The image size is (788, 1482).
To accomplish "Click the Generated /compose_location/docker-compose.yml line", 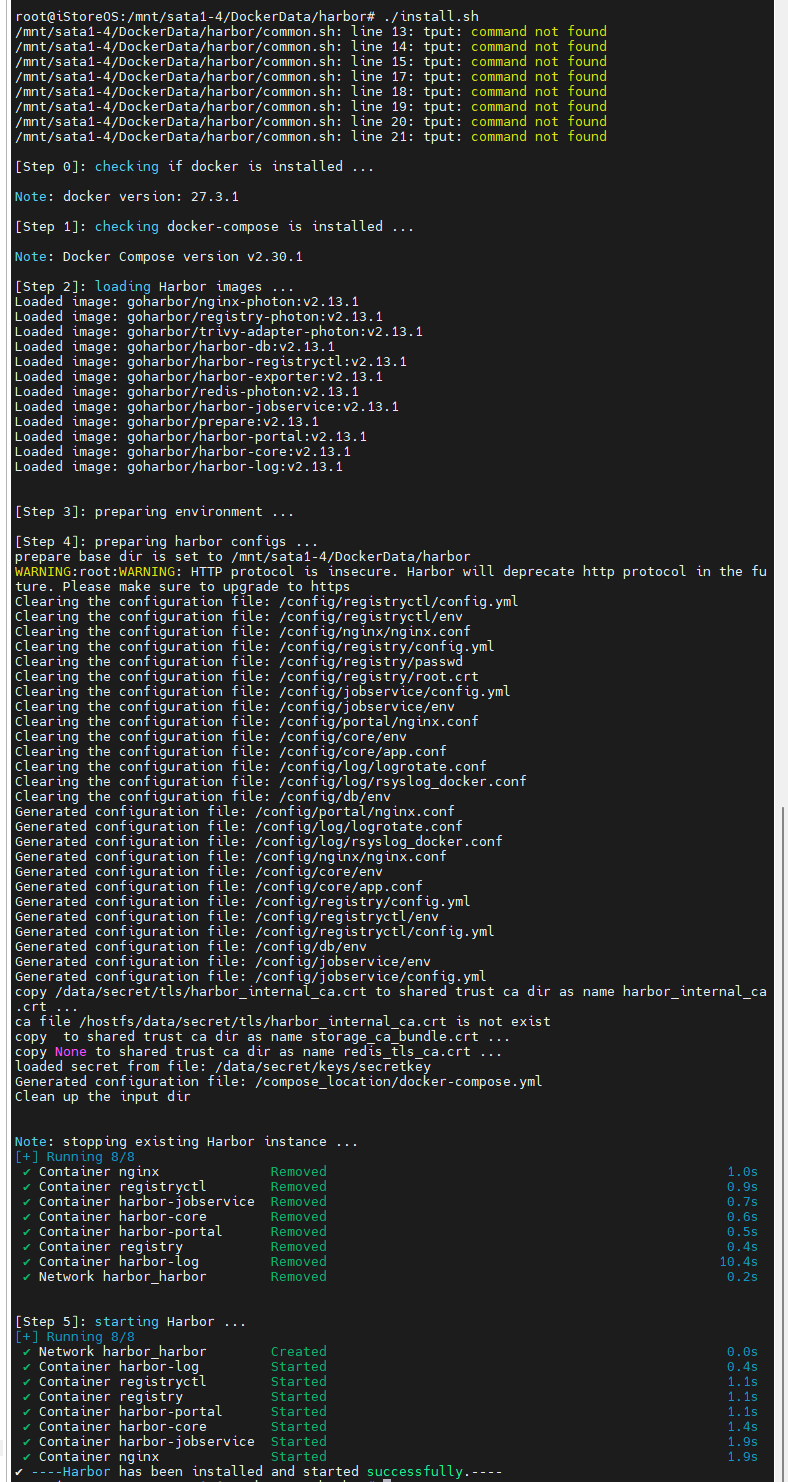I will pos(278,1081).
